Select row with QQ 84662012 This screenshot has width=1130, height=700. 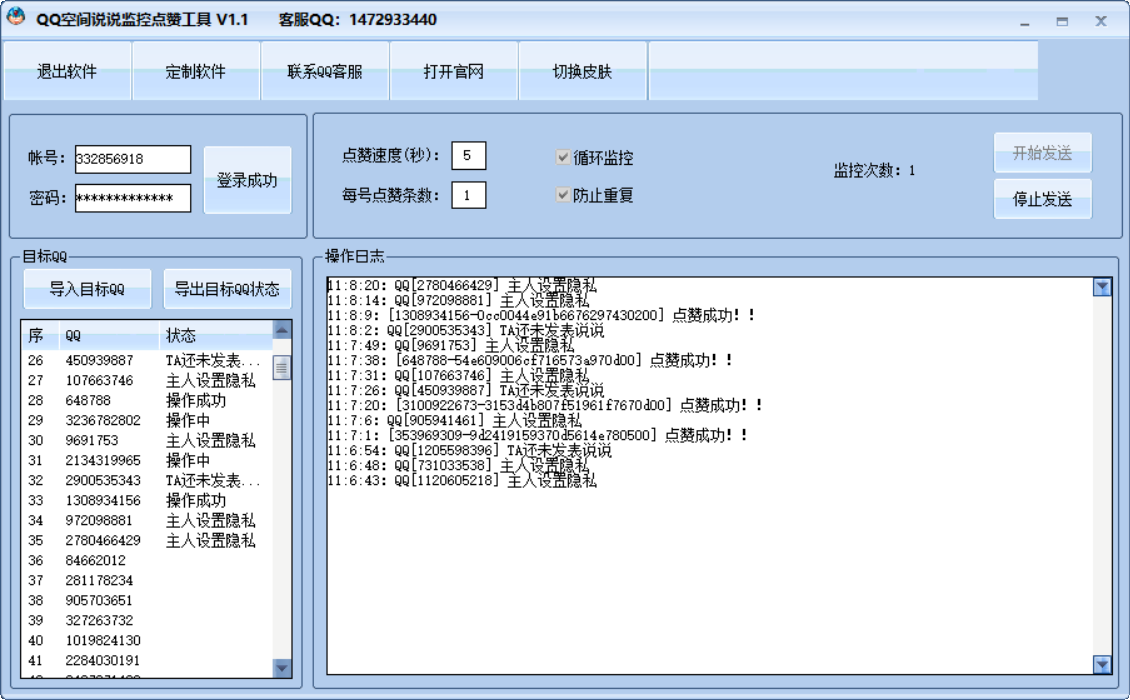click(x=147, y=560)
